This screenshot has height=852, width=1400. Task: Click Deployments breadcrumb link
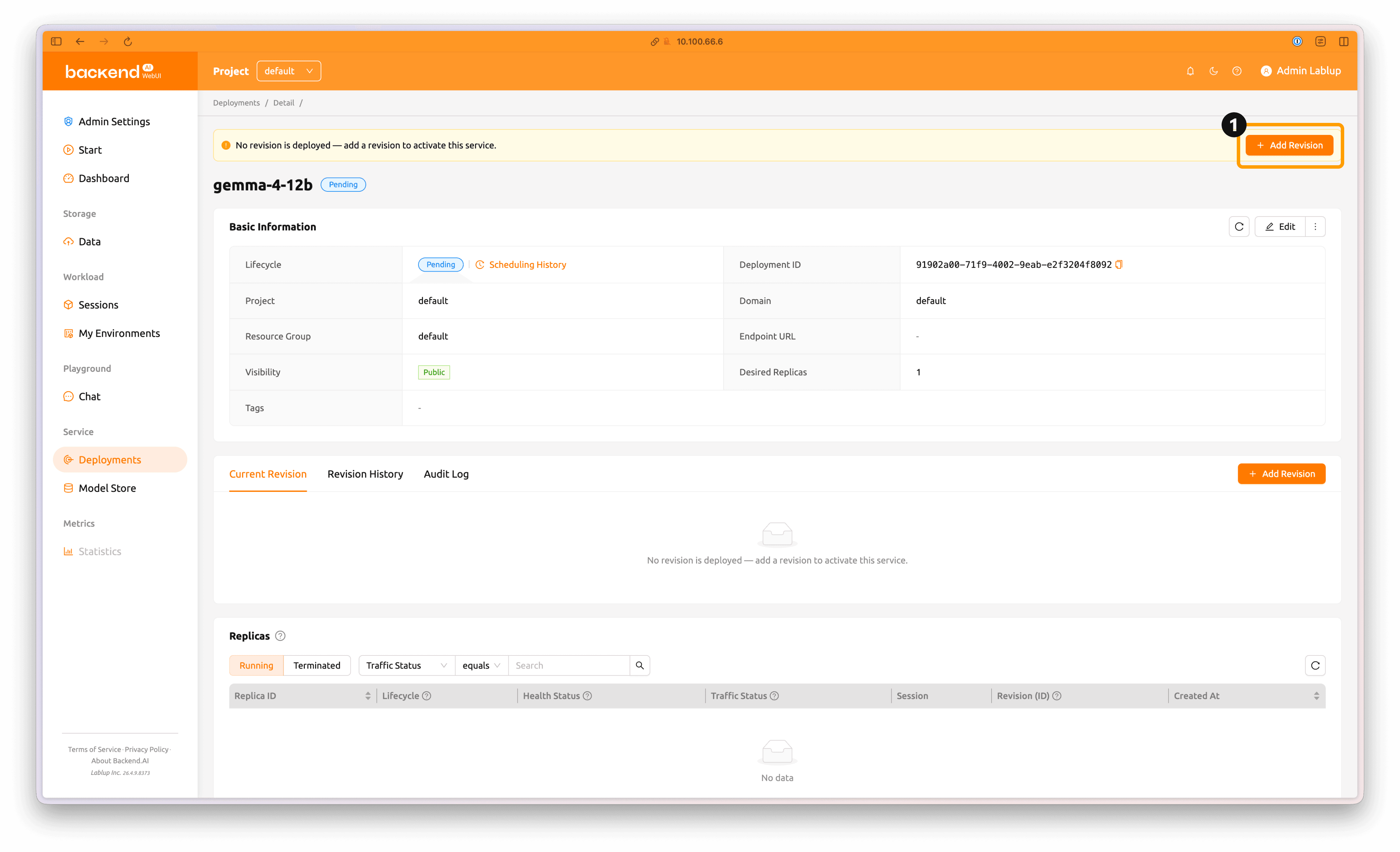(236, 103)
